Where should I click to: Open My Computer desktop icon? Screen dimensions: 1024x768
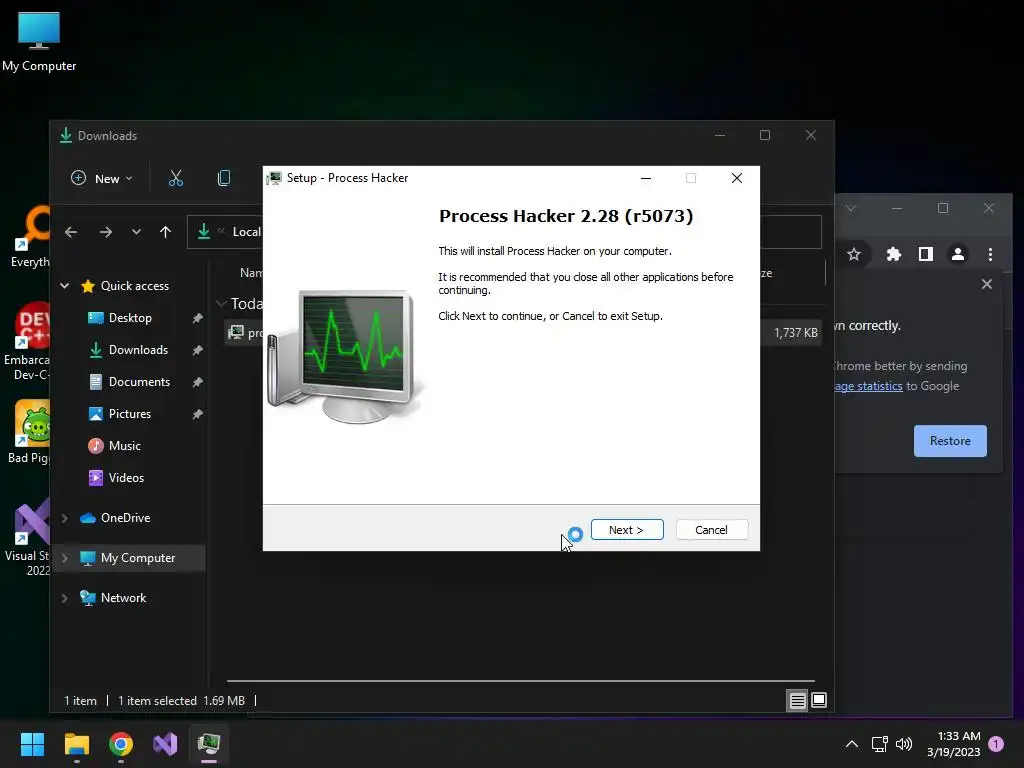(39, 41)
